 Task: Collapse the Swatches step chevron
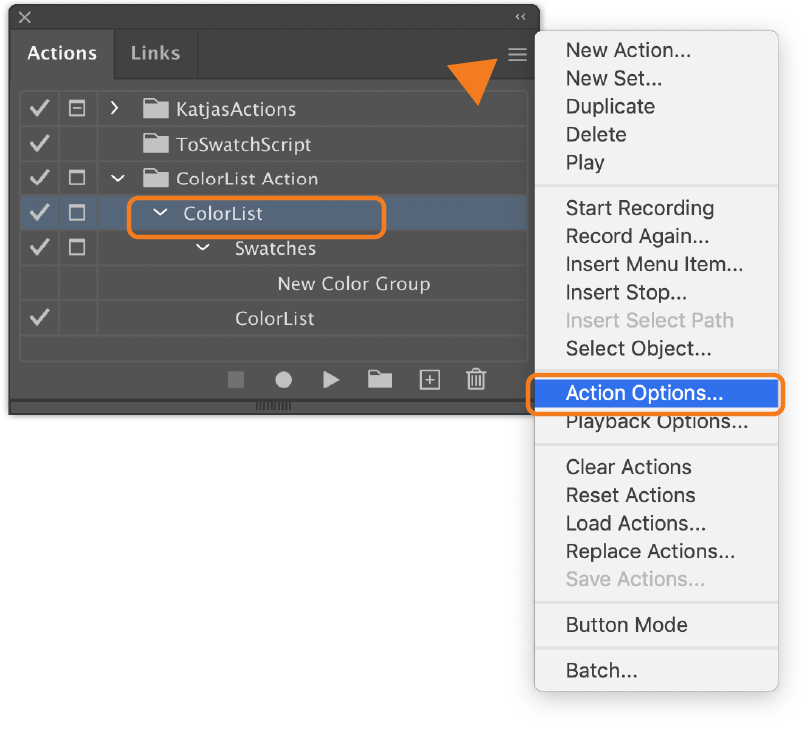(x=202, y=247)
